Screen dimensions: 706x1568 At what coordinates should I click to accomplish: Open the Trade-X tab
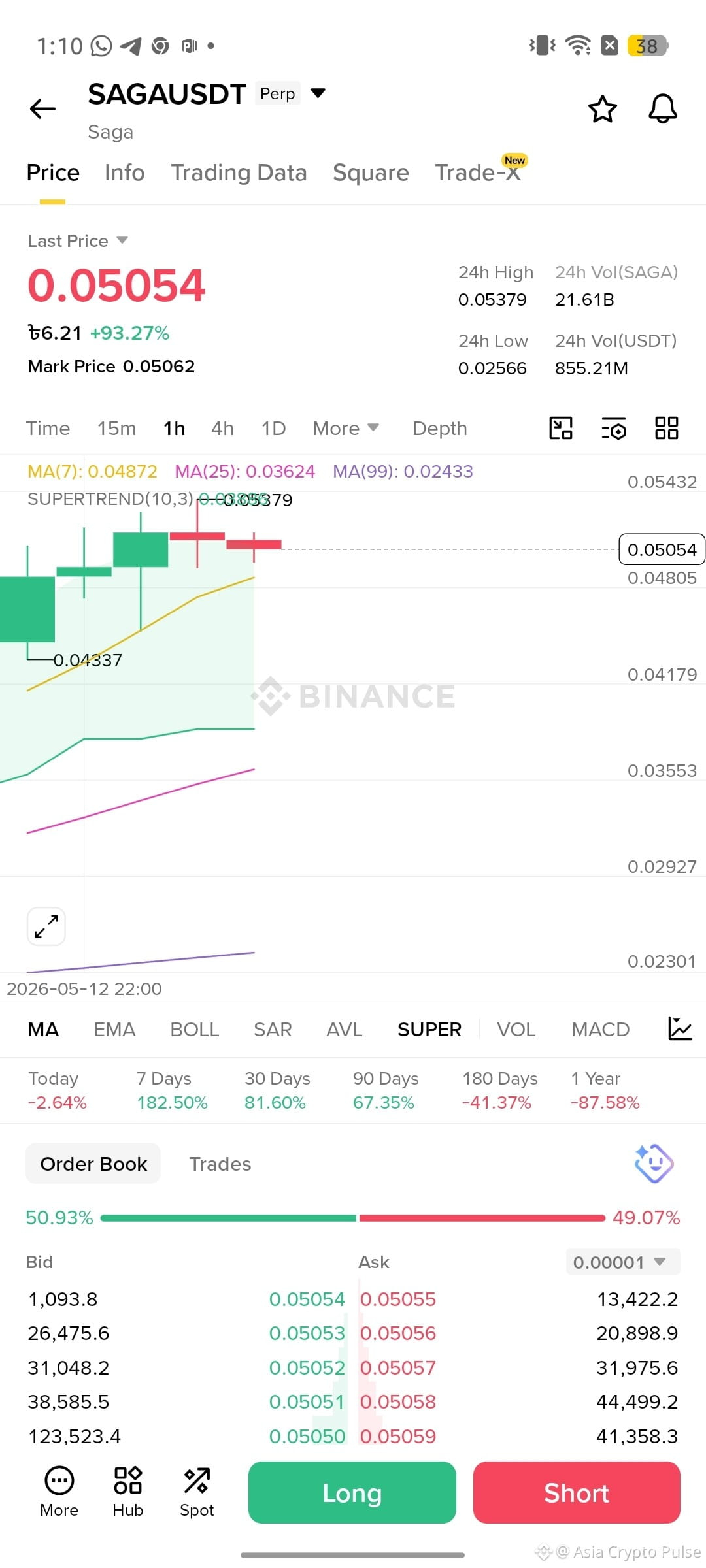[x=478, y=172]
